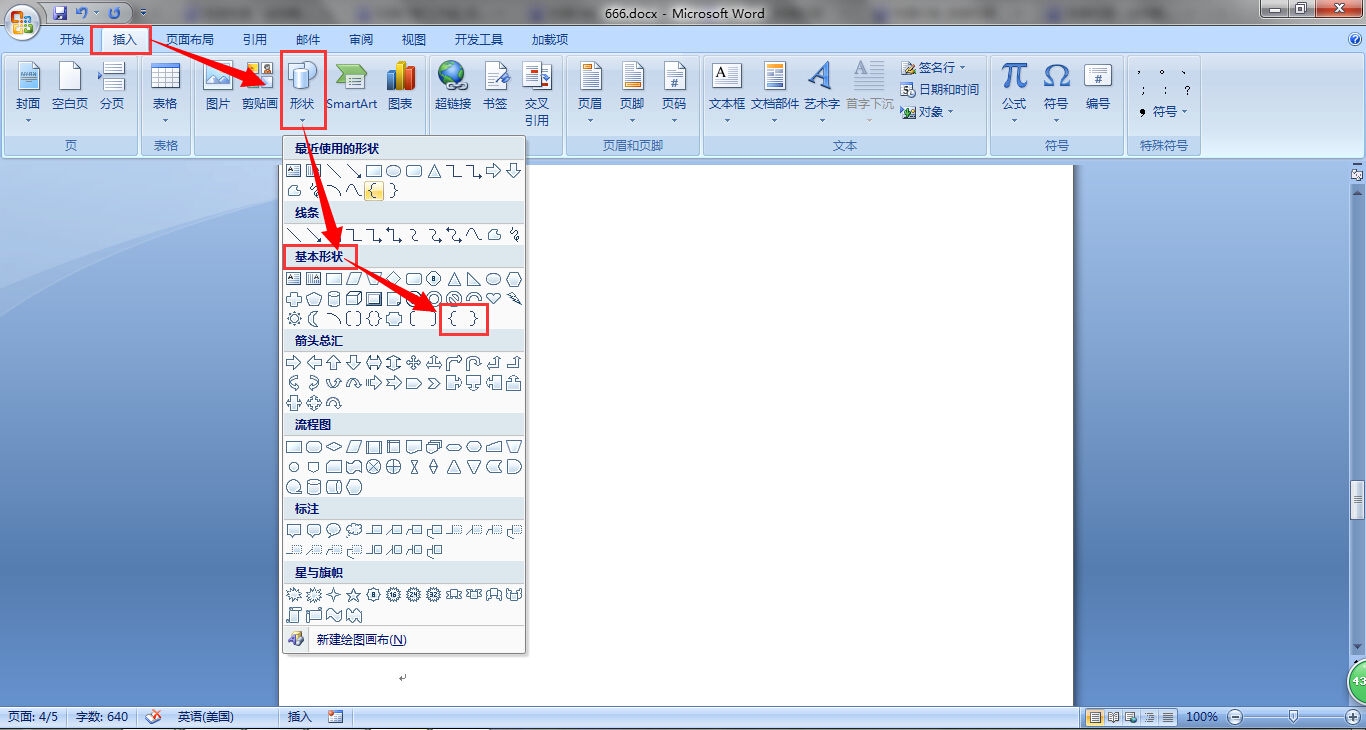The image size is (1366, 730).
Task: Select the flowchart decision diamond
Action: [x=334, y=447]
